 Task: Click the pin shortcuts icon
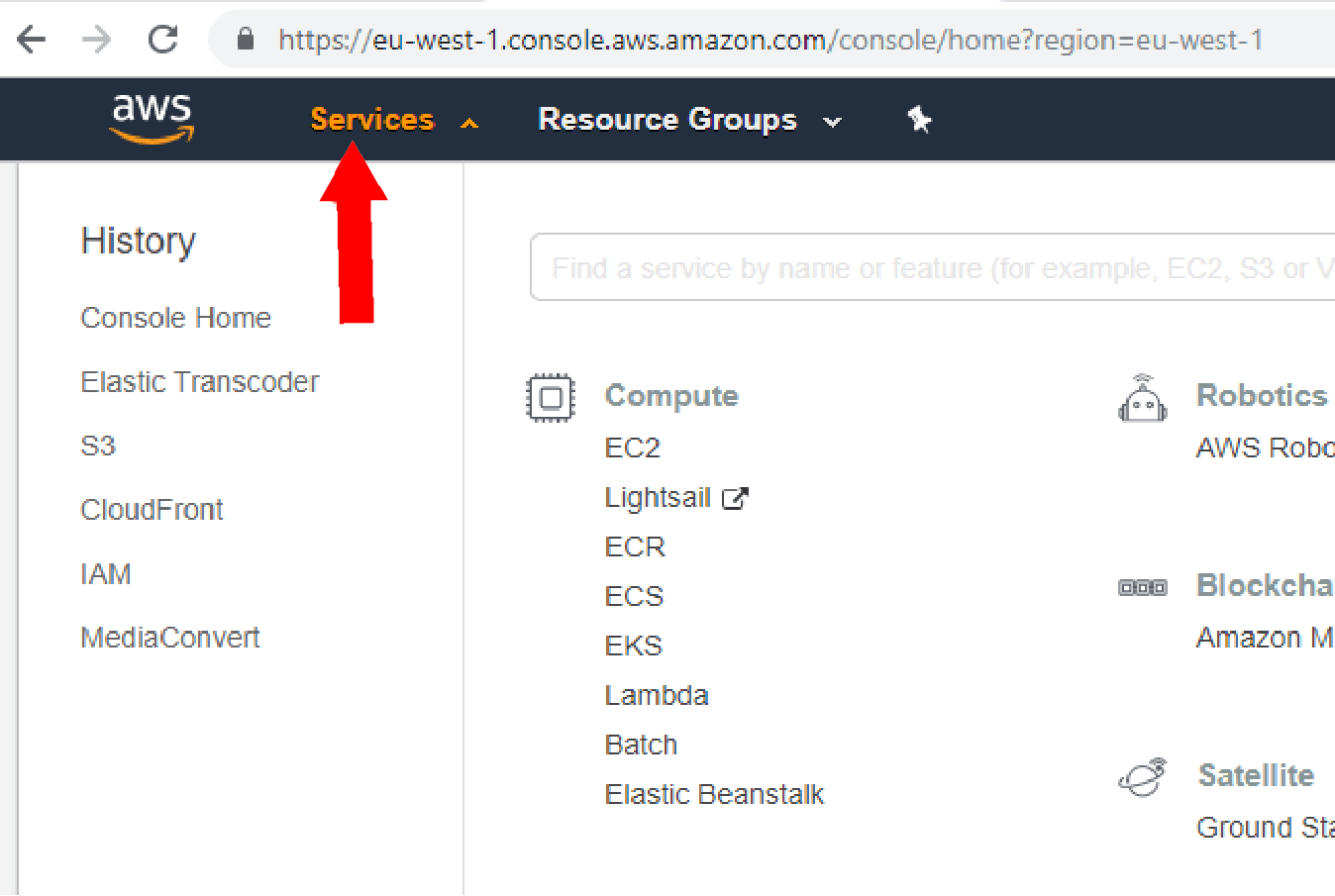coord(919,120)
